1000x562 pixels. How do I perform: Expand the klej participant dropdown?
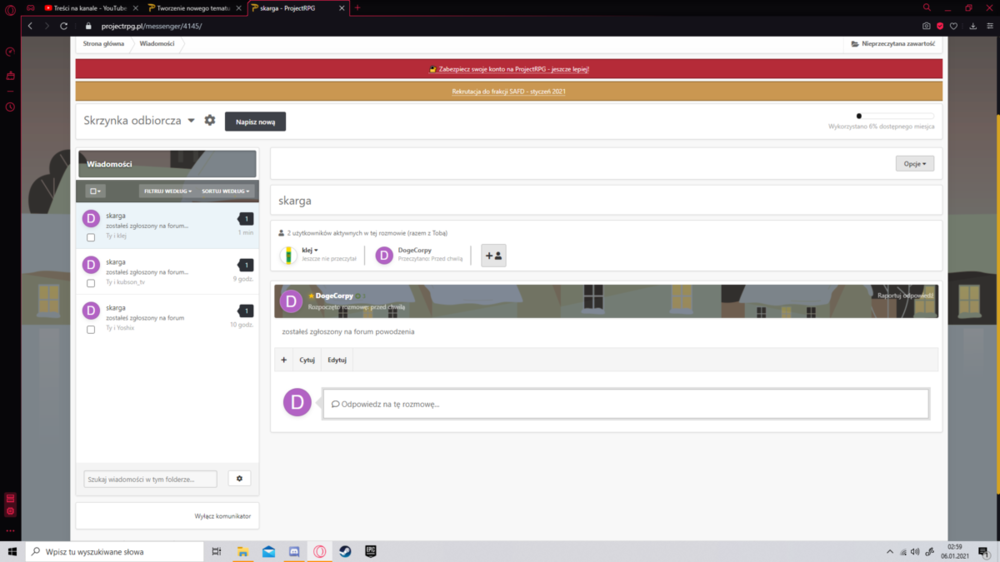(x=310, y=250)
